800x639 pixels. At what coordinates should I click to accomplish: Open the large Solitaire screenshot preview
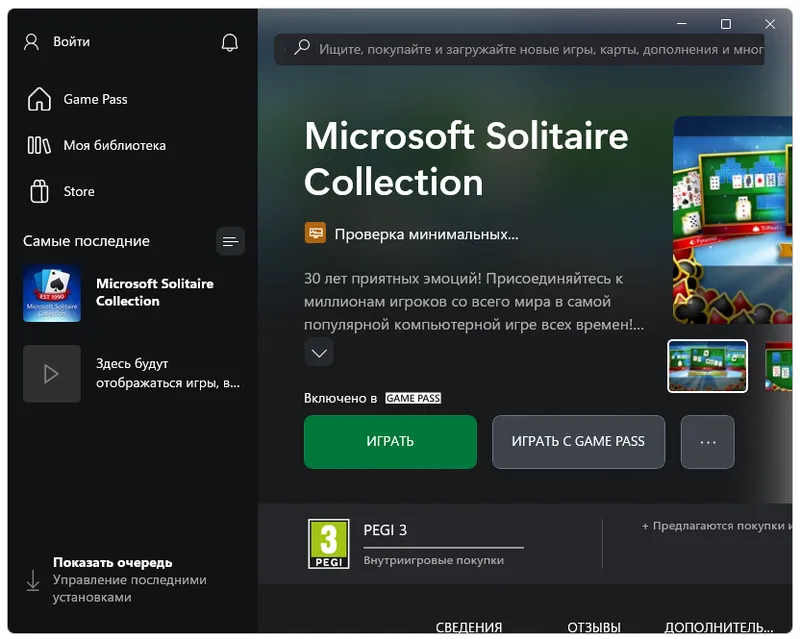coord(733,220)
